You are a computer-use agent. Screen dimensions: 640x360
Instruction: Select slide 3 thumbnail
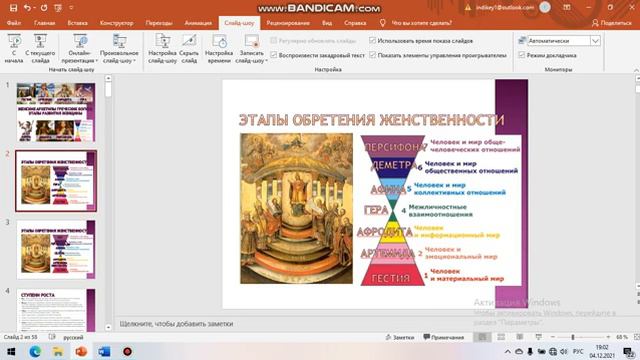pyautogui.click(x=56, y=249)
